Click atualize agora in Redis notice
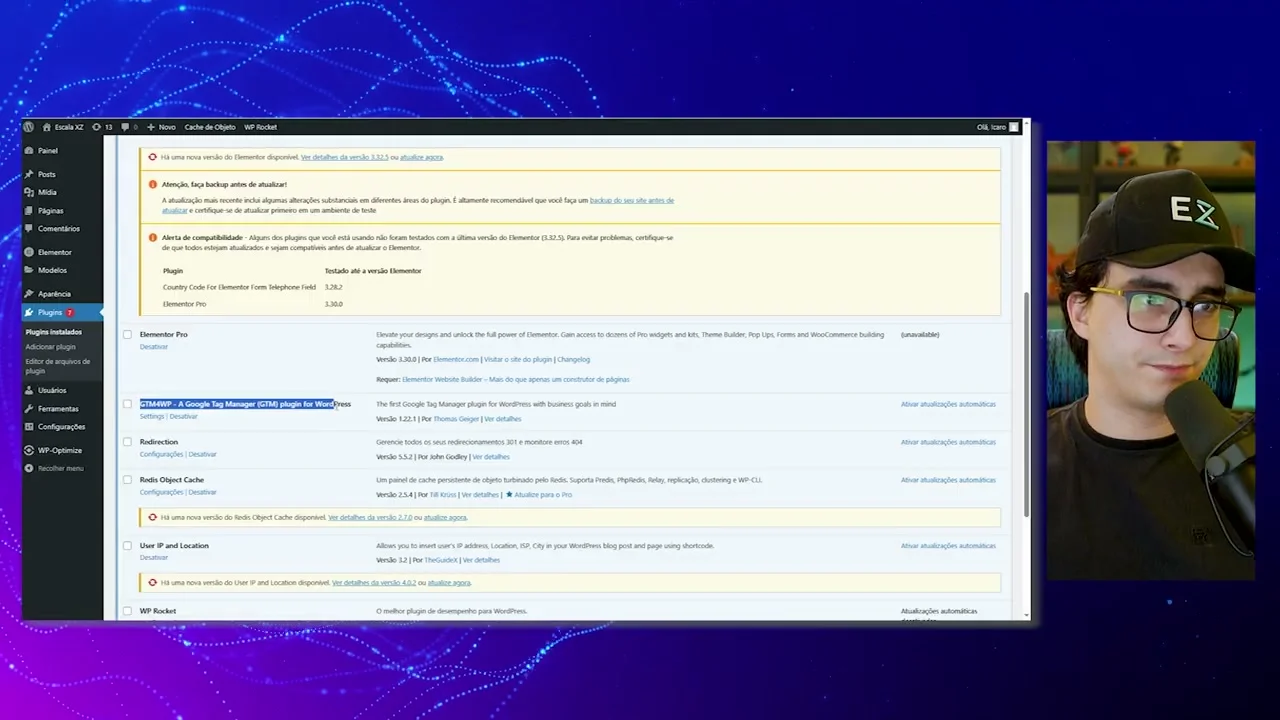The image size is (1280, 720). [x=445, y=517]
